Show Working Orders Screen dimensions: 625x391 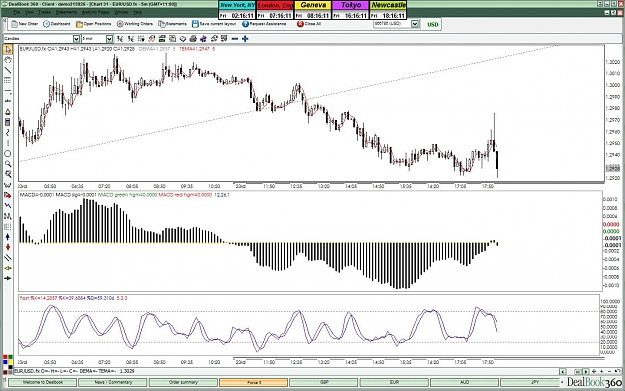(x=135, y=24)
